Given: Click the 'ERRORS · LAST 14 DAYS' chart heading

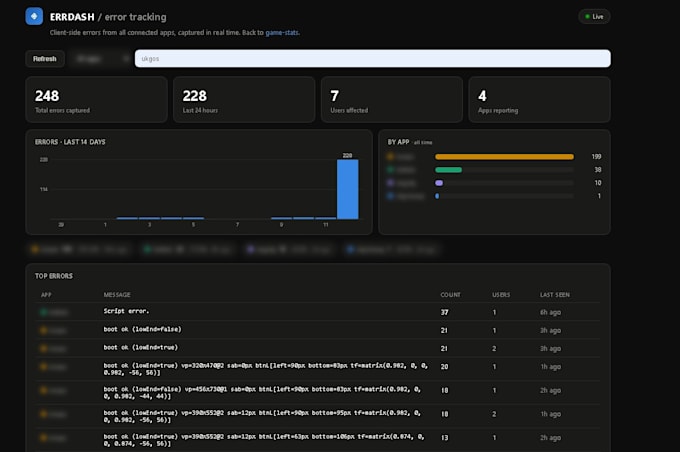Looking at the screenshot, I should click(70, 142).
